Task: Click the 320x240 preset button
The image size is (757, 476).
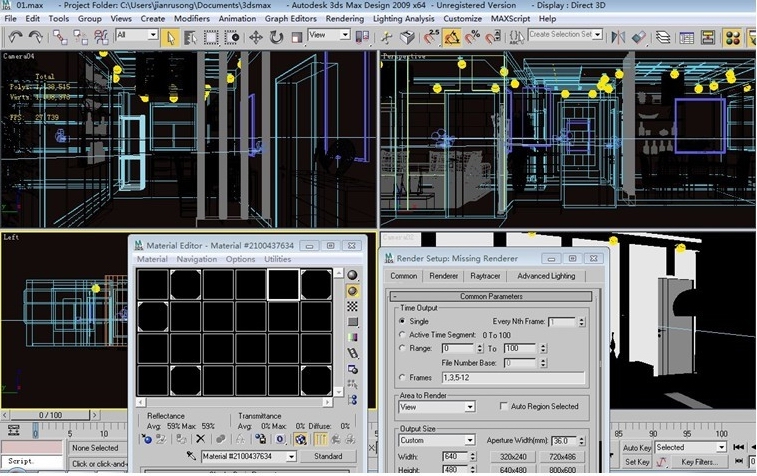Action: [x=513, y=457]
